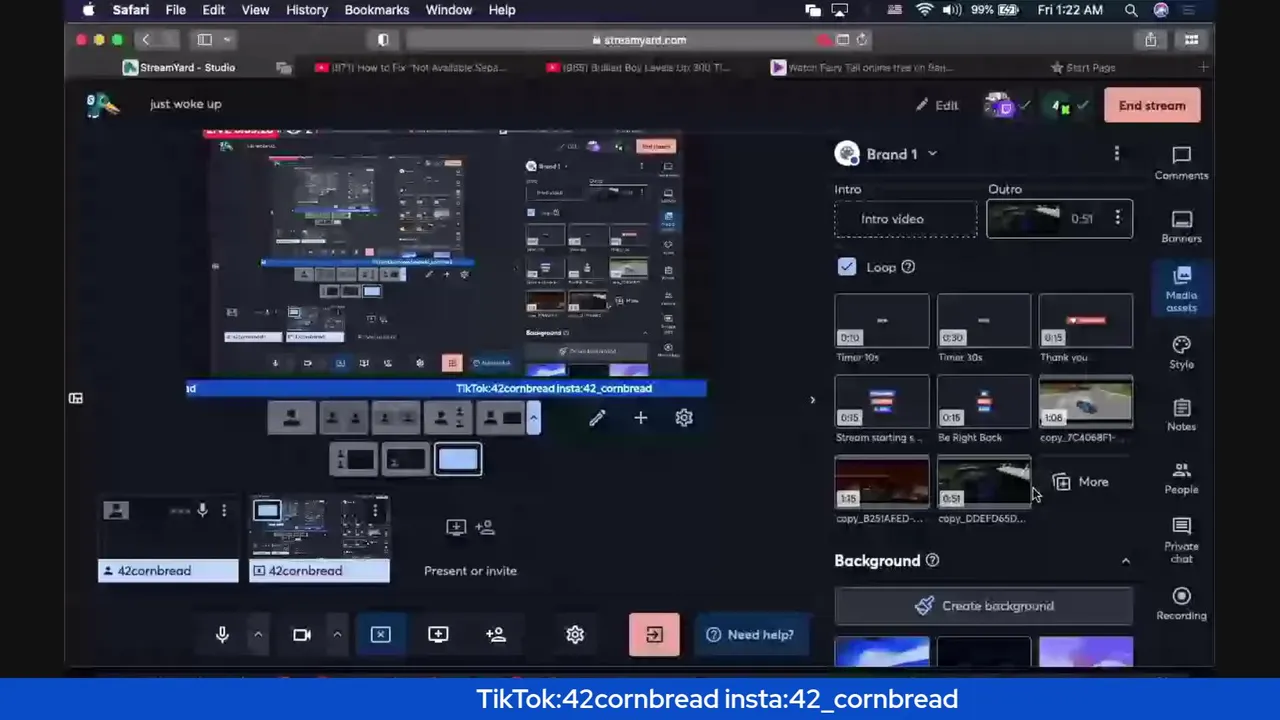
Task: Click the Need help? button
Action: 750,634
